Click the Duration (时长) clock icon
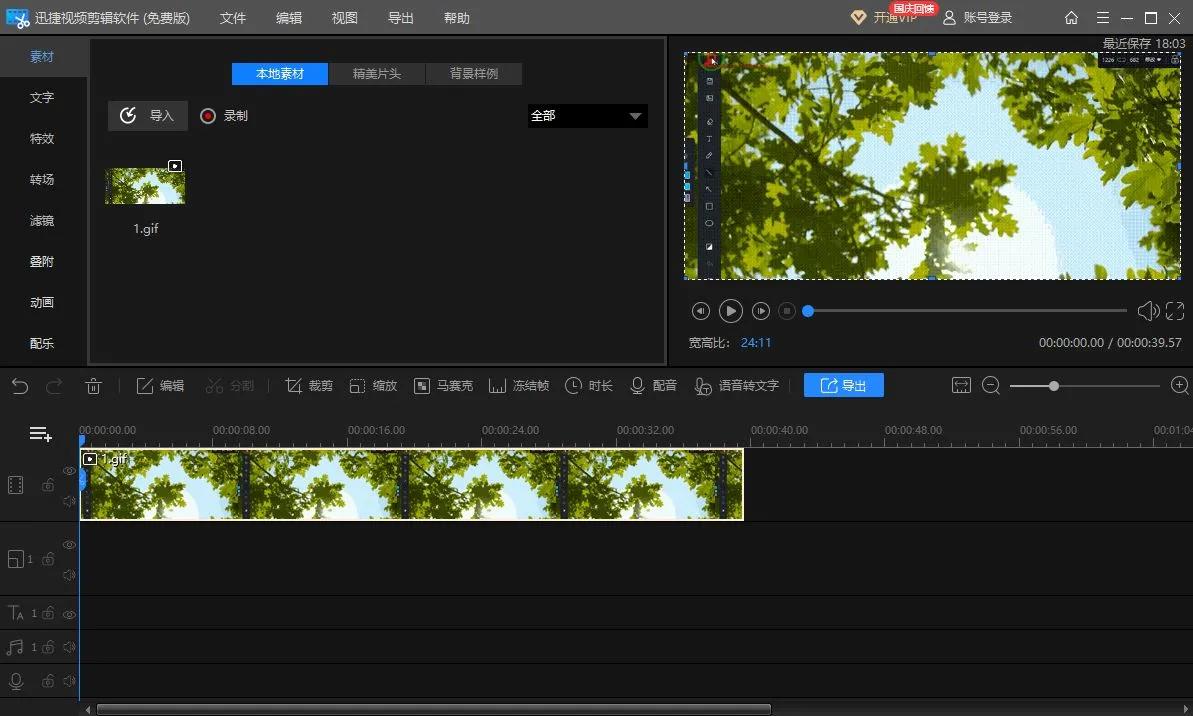Screen dimensions: 1193x716 coord(573,386)
